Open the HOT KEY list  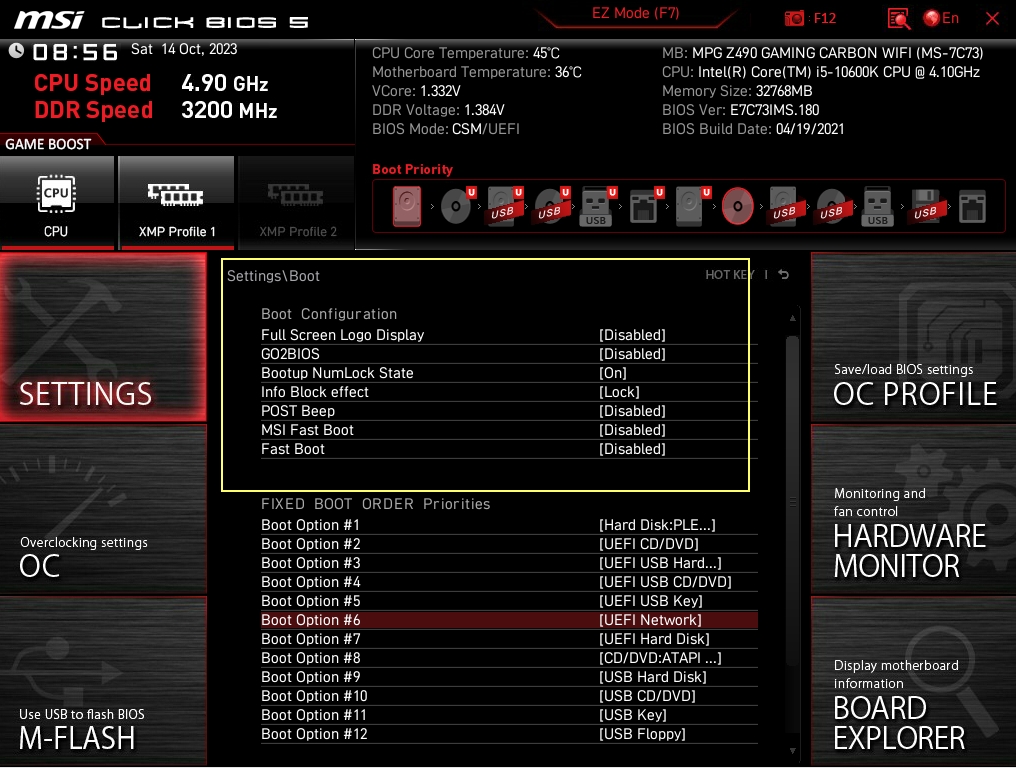coord(729,275)
